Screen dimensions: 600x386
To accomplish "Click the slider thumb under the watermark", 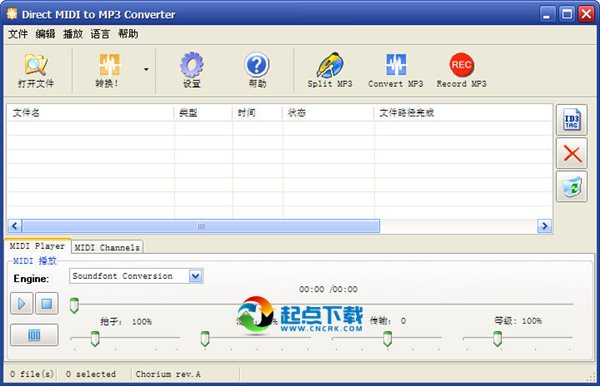I will [x=205, y=339].
